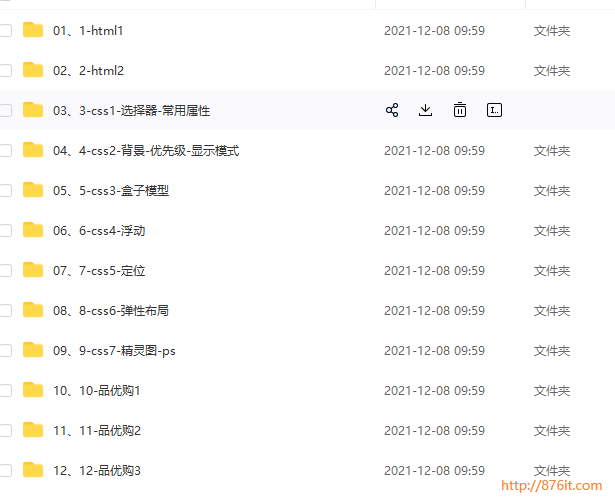Click the folder icon of 01、1-html1

point(33,30)
